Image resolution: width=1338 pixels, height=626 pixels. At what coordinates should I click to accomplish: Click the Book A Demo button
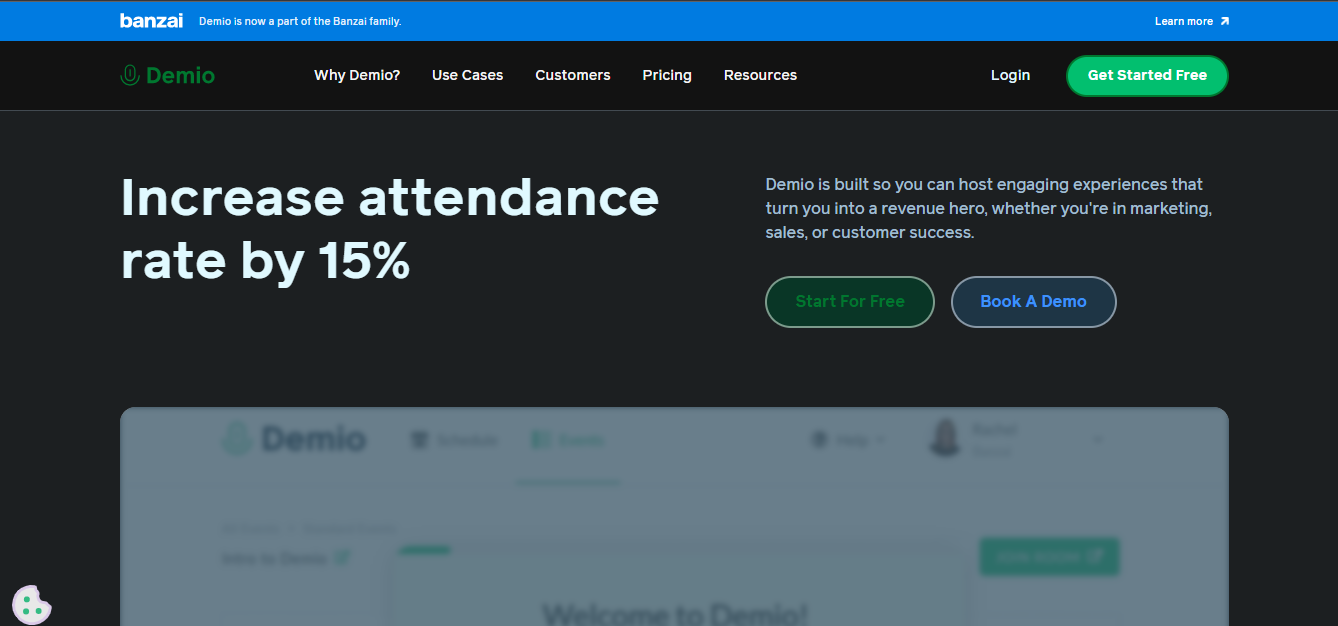pos(1033,301)
